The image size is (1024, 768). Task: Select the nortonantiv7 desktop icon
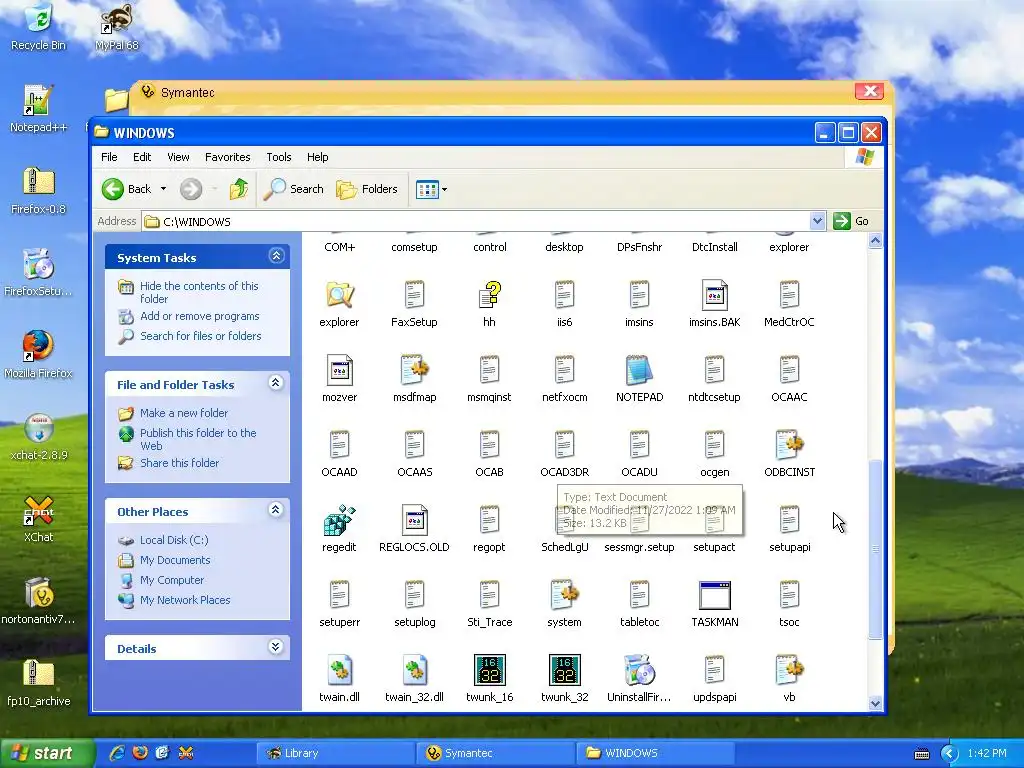tap(38, 601)
